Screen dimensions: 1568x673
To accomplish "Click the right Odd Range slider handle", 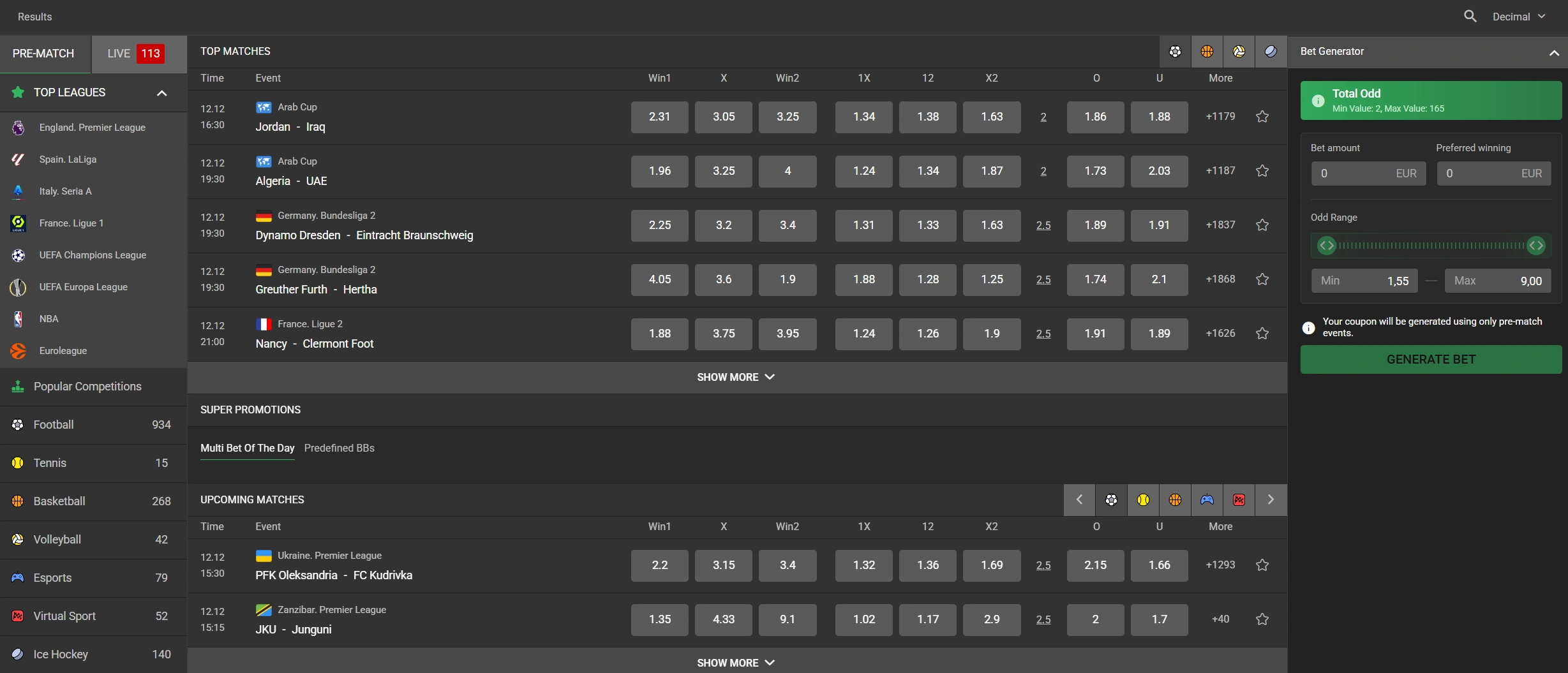I will [1536, 246].
